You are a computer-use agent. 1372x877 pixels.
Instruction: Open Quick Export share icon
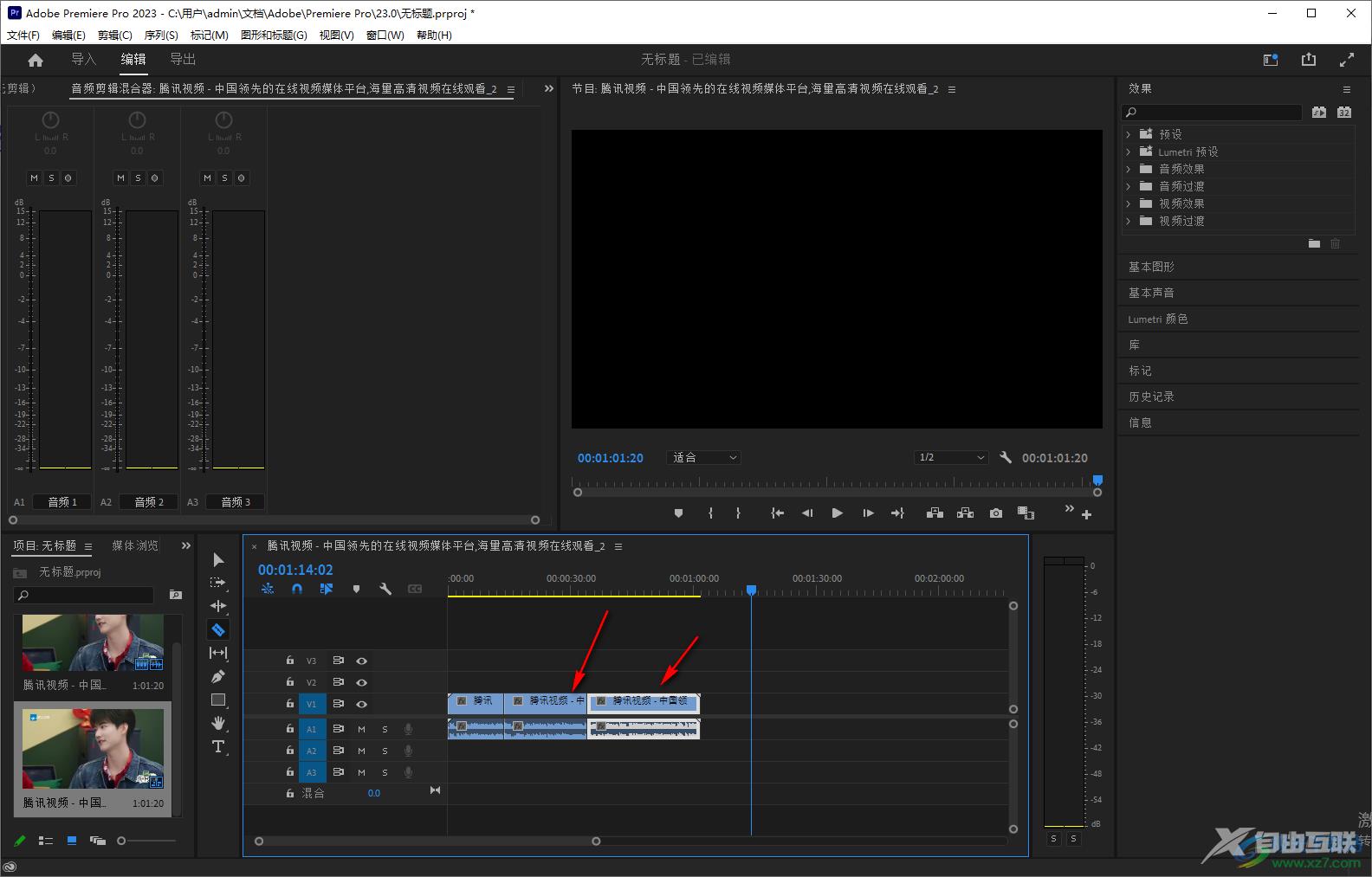[1309, 60]
